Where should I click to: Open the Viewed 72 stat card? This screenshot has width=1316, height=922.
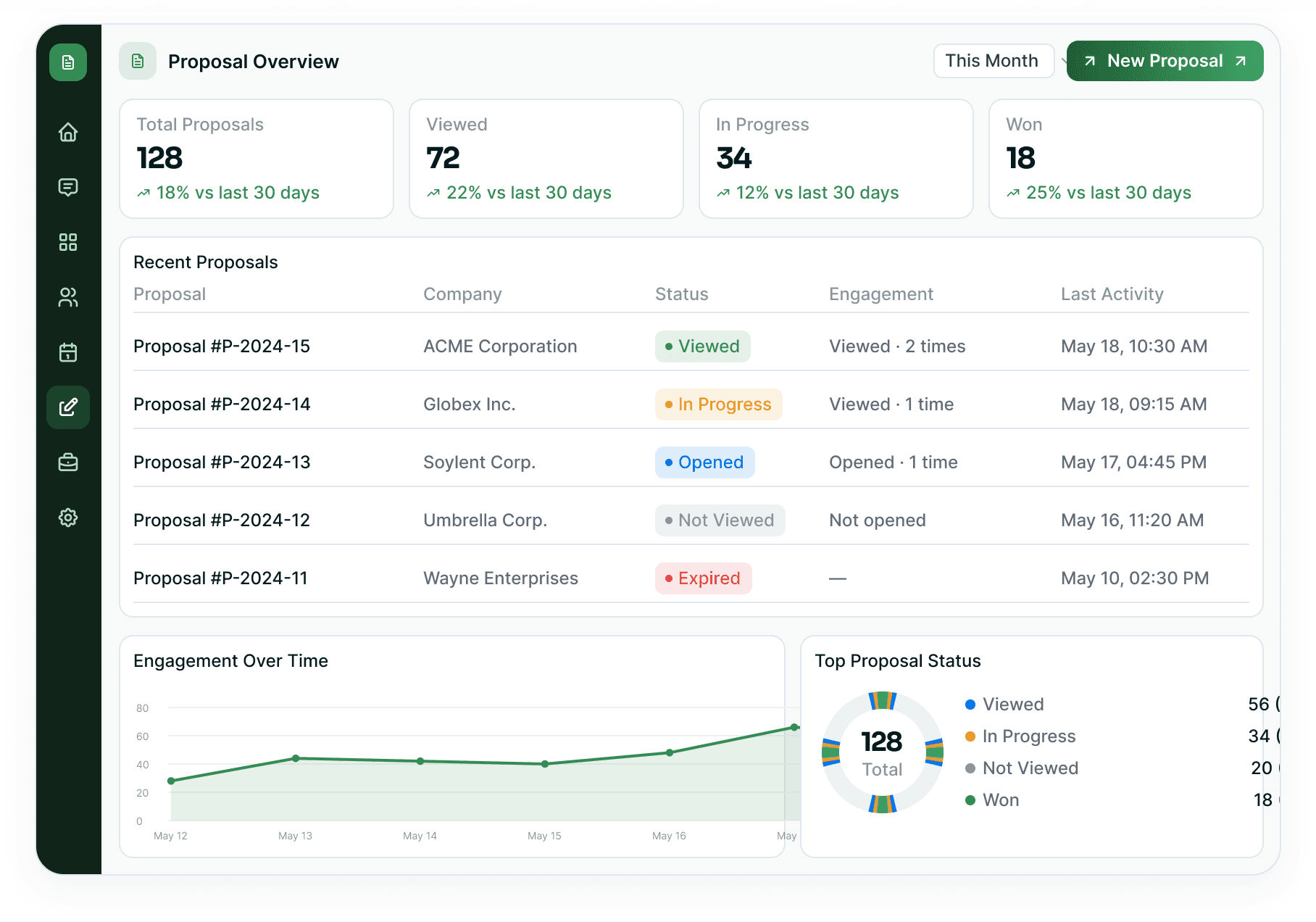tap(546, 159)
